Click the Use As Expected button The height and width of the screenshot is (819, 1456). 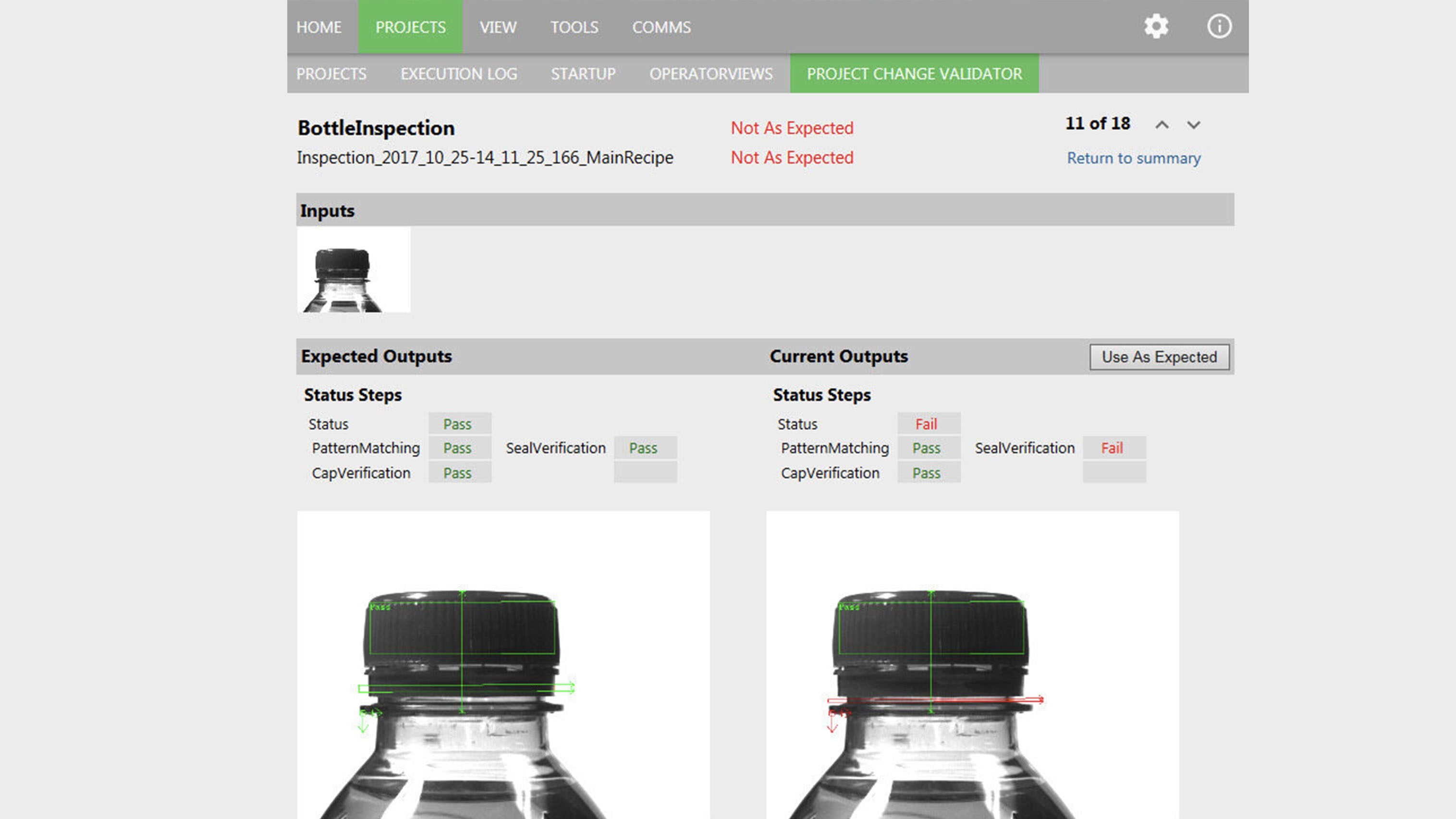(x=1159, y=356)
